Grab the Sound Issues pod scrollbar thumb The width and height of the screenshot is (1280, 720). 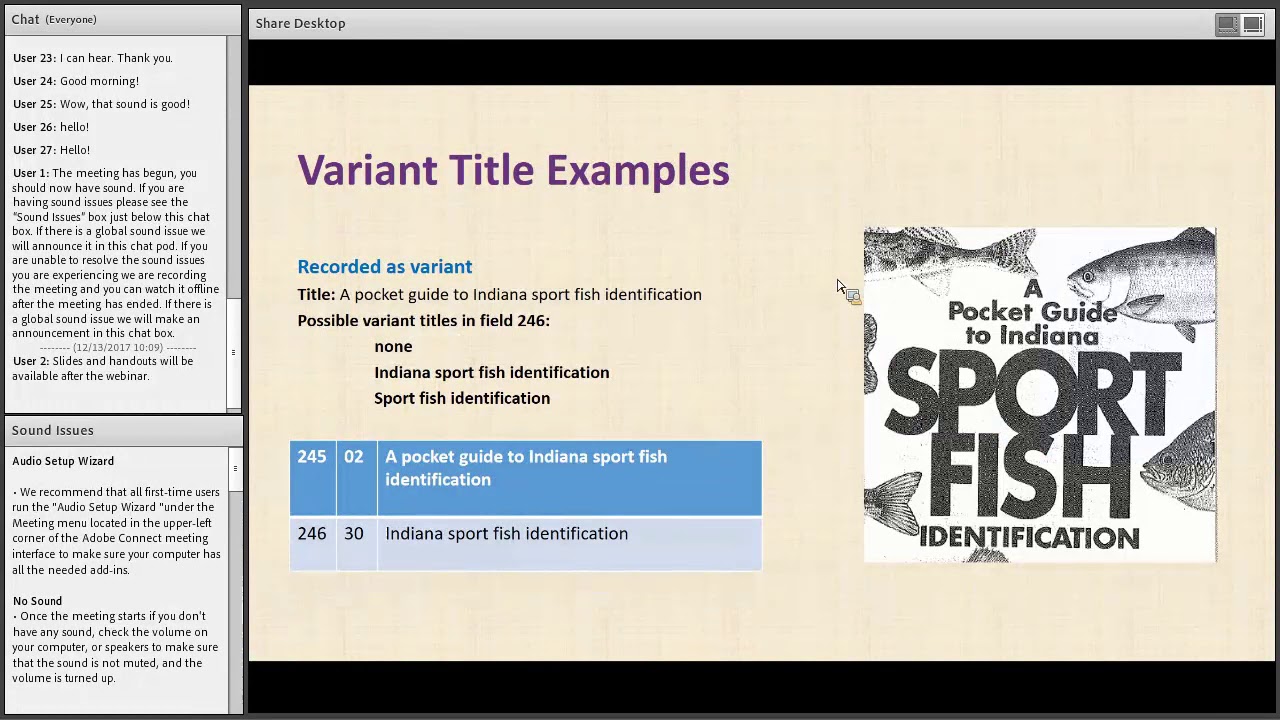[x=235, y=468]
